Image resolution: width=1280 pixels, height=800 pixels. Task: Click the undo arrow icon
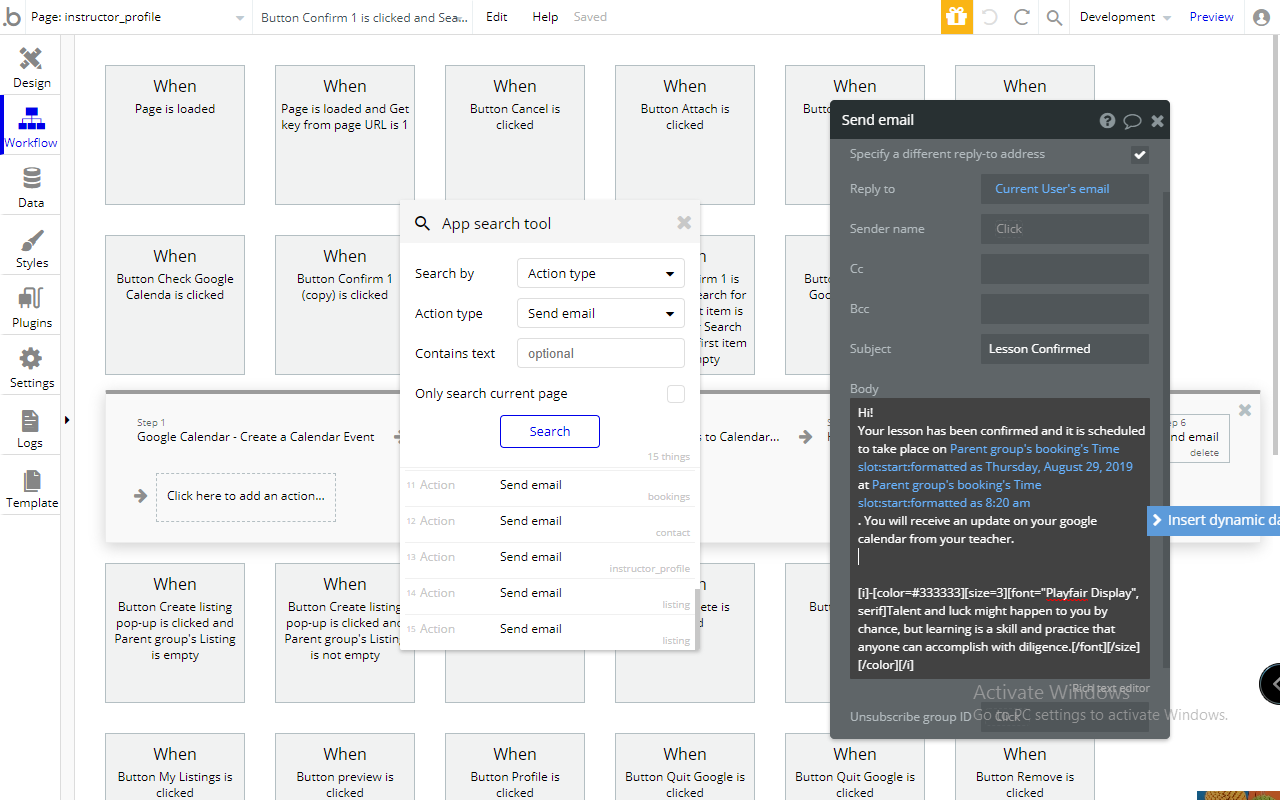pos(989,17)
